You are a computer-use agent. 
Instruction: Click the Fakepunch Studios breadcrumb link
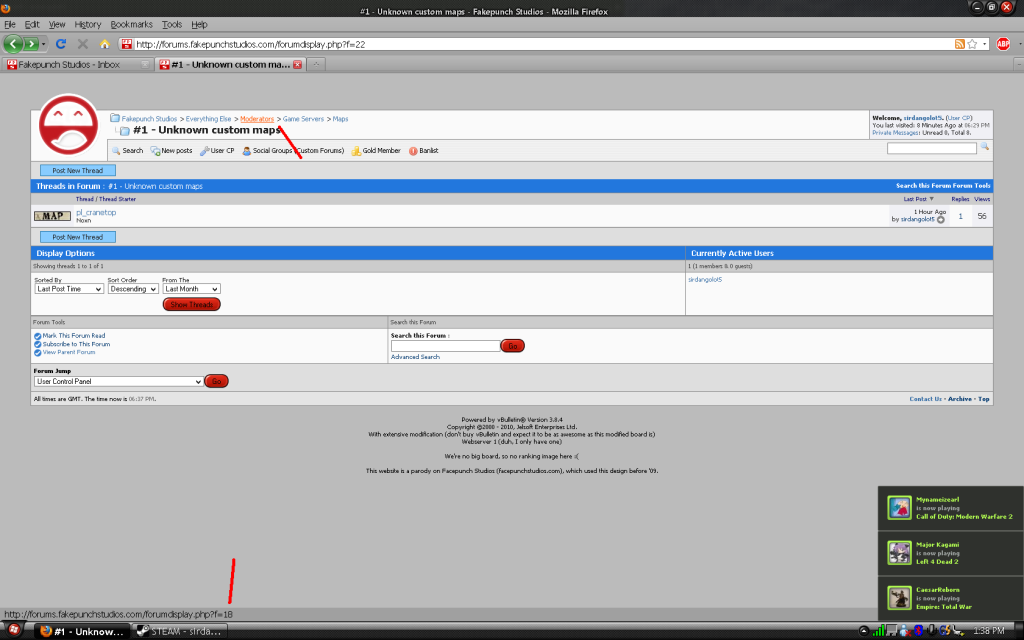point(149,119)
